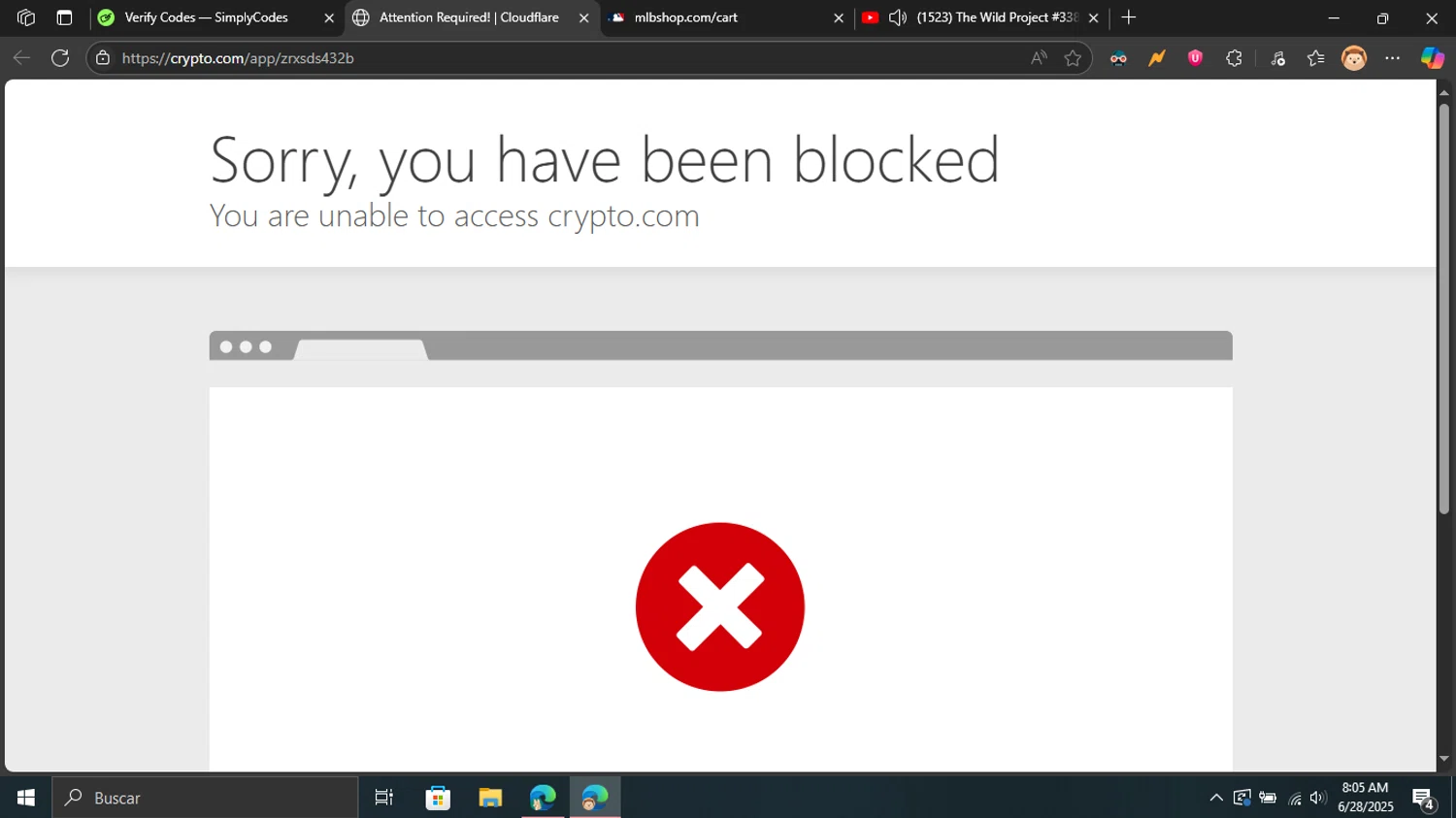Open the browser profile avatar
The image size is (1456, 818).
point(1354,58)
